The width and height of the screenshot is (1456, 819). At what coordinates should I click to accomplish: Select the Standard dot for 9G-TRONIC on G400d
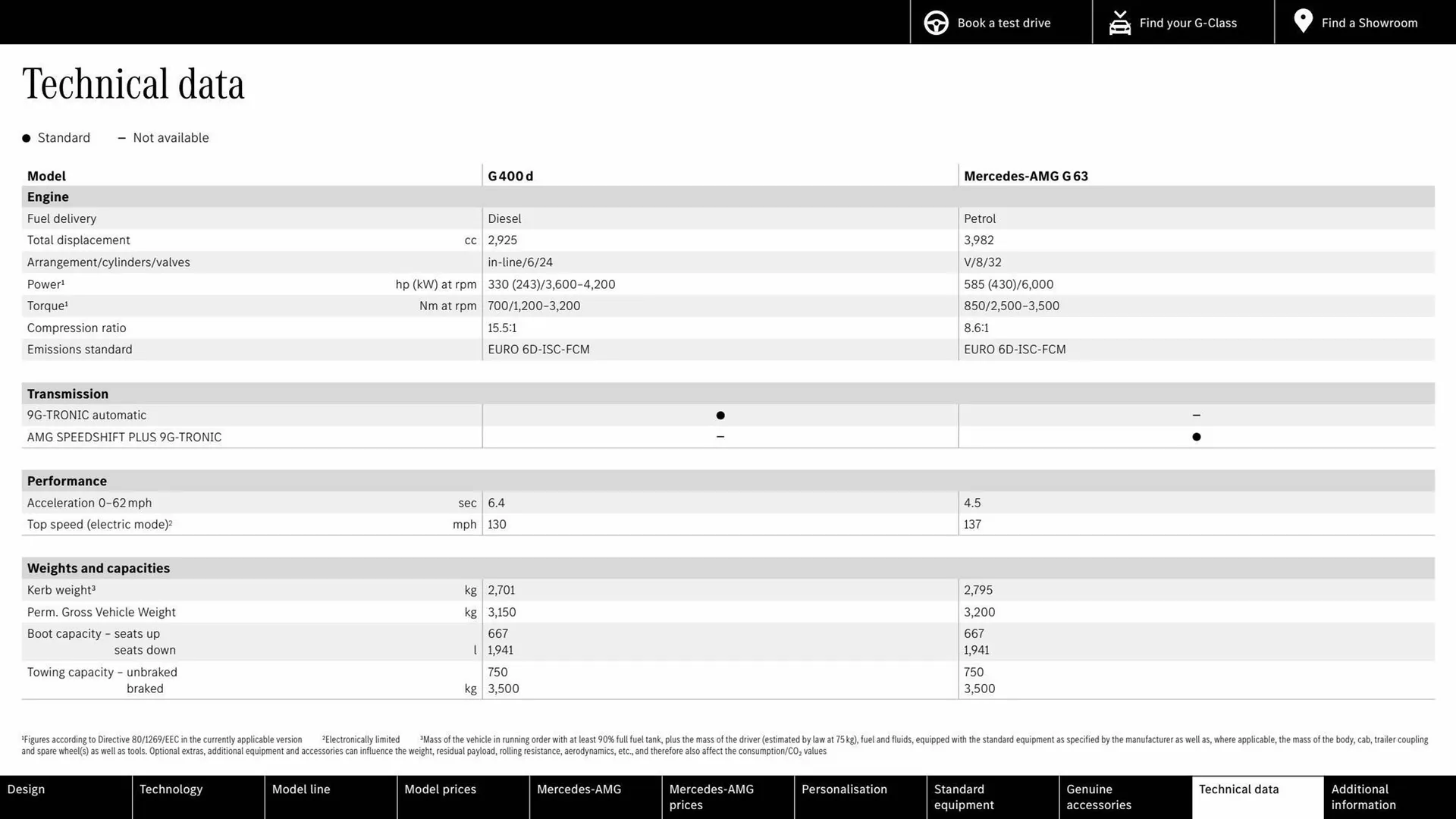click(720, 415)
